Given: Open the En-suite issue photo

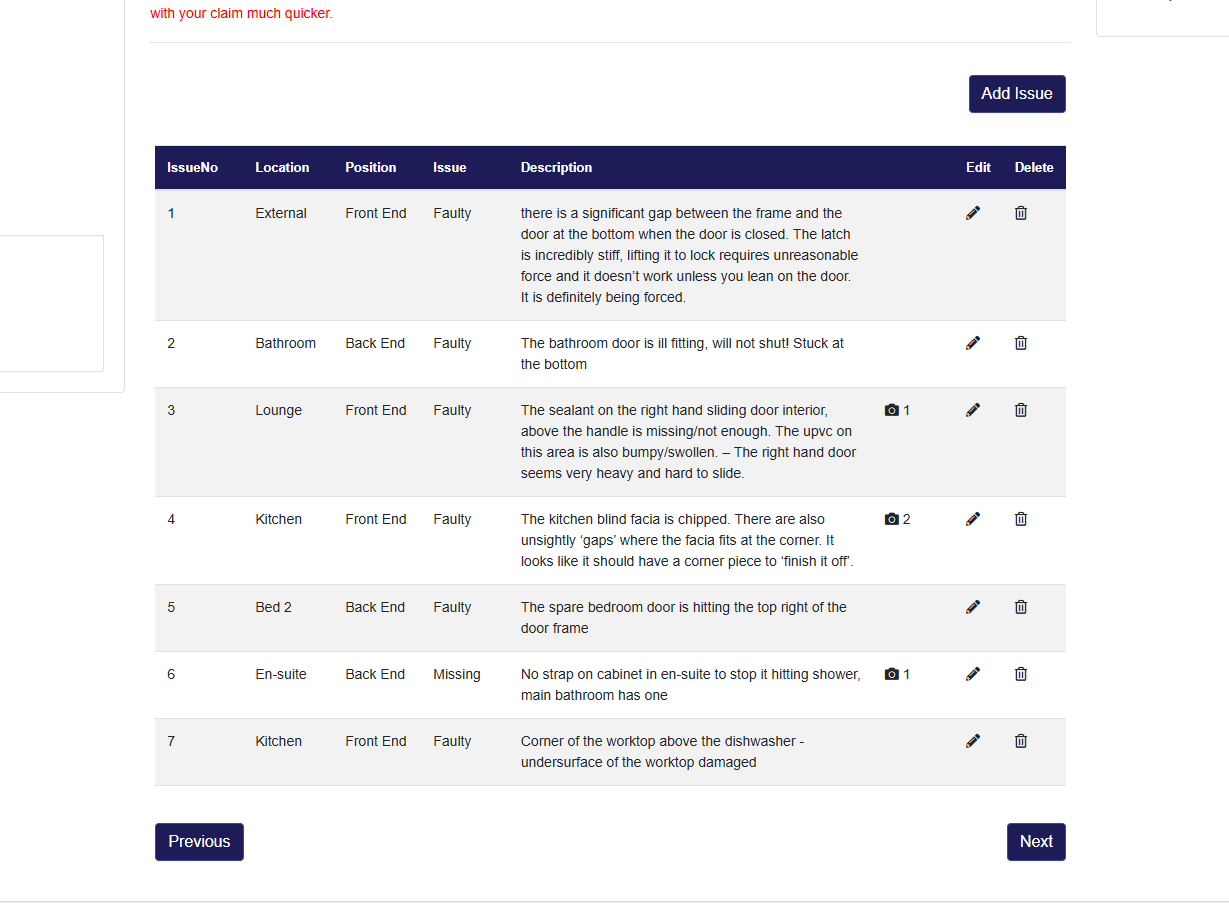Looking at the screenshot, I should [897, 674].
